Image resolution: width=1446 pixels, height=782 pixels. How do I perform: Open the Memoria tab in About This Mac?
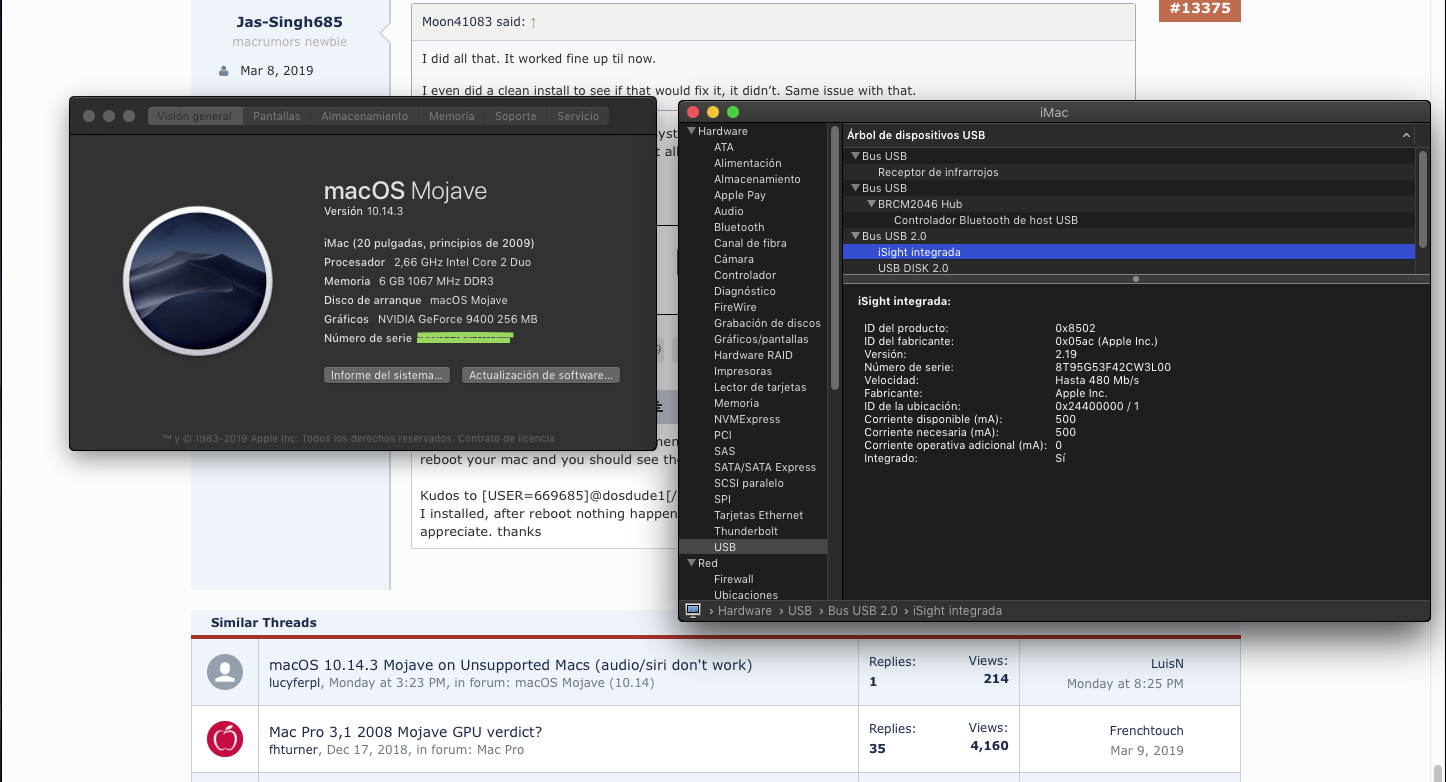coord(452,116)
